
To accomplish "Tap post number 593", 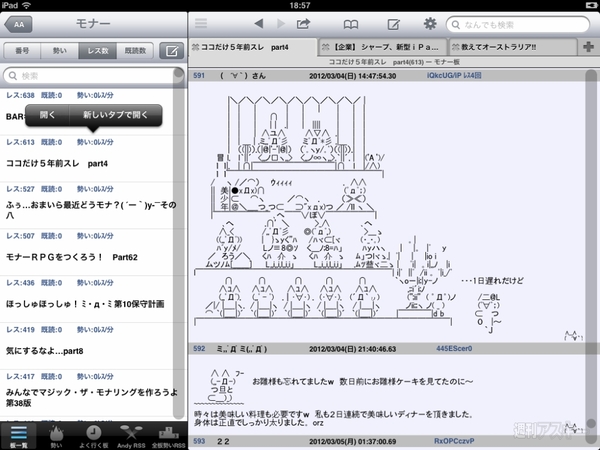I will pos(199,441).
